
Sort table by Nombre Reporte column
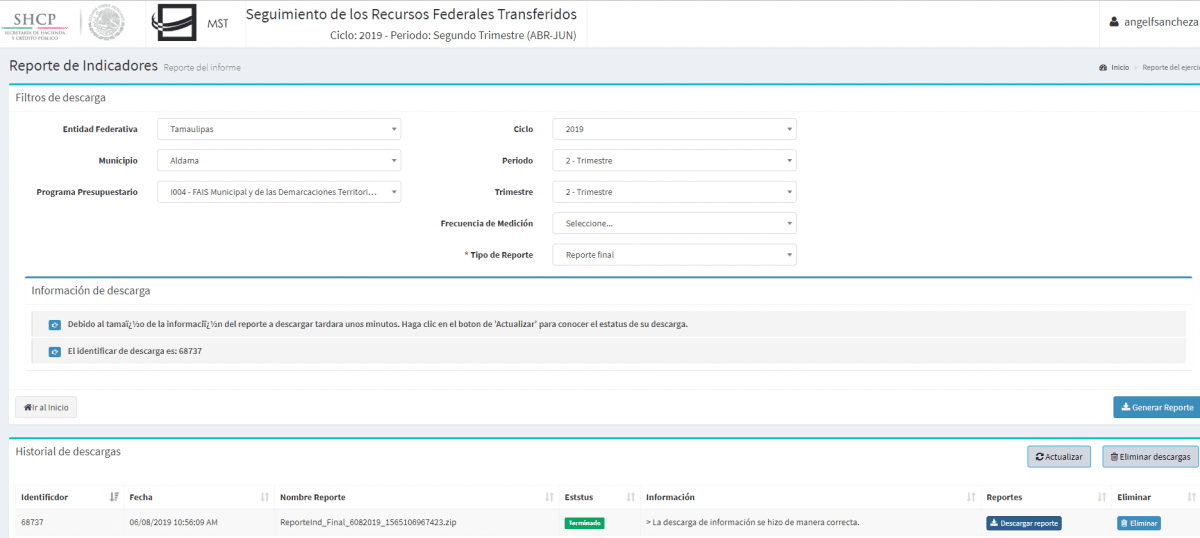[x=549, y=497]
